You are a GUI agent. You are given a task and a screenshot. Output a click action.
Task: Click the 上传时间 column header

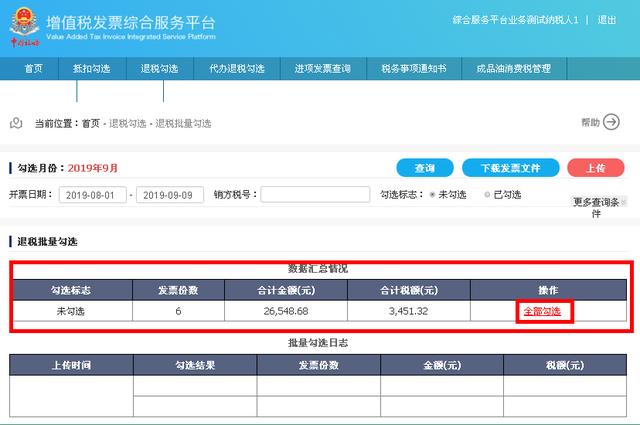point(71,365)
